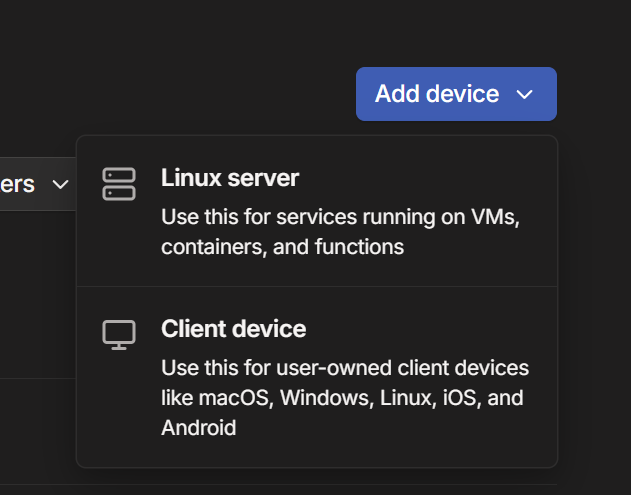Click the stacked server rack icon
Image resolution: width=631 pixels, height=495 pixels.
(x=119, y=184)
